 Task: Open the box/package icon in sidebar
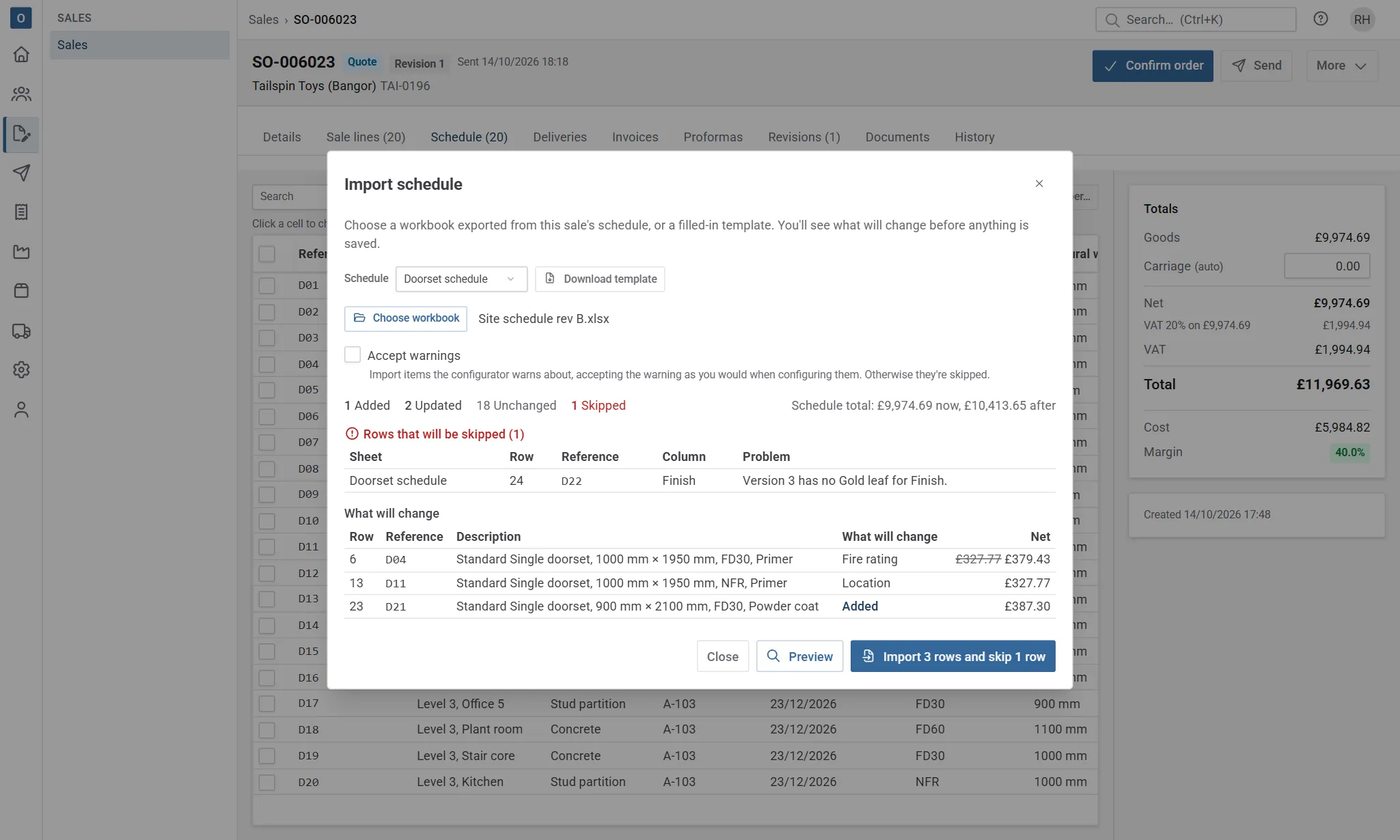point(21,291)
